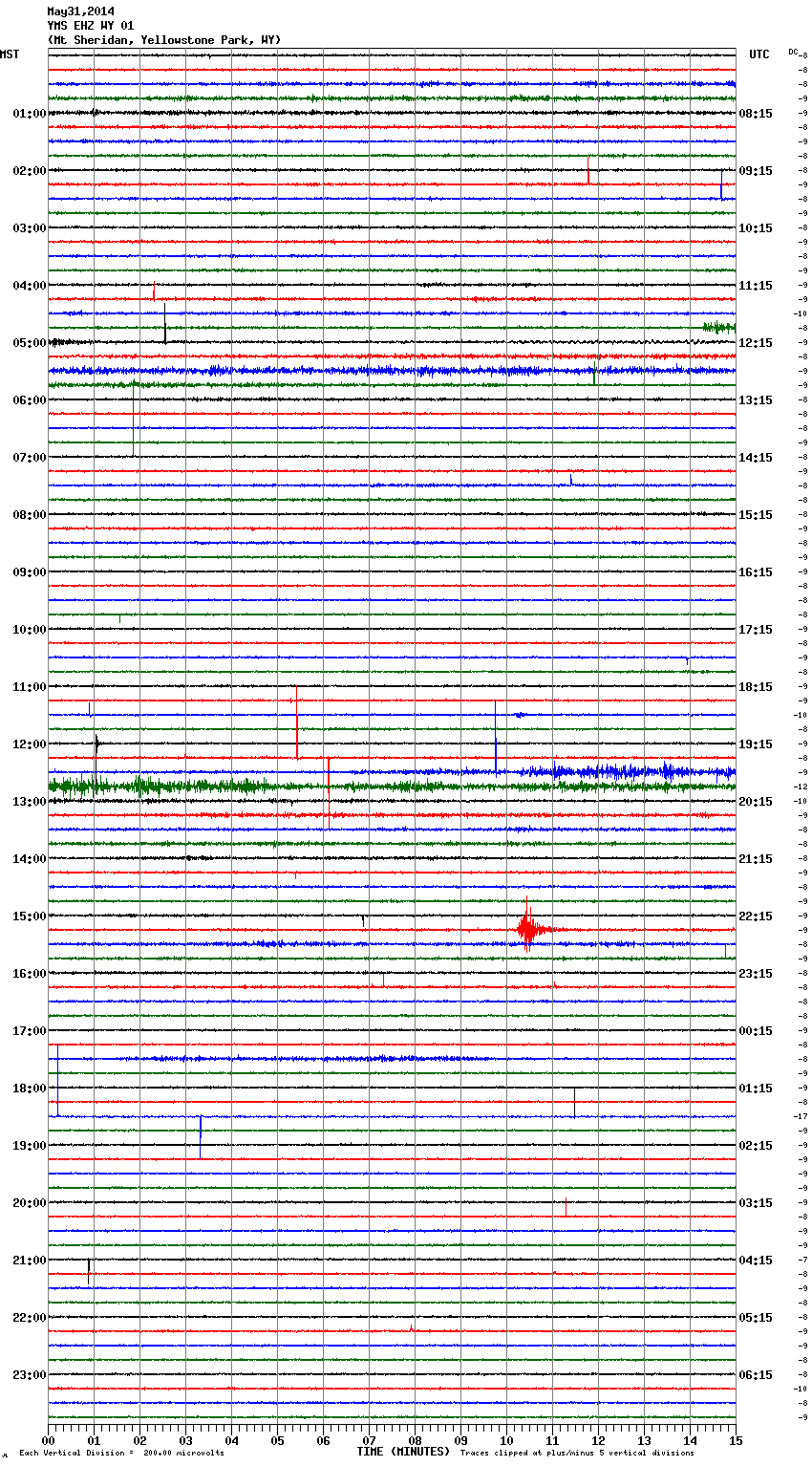Click the 22:15 UTC time label

[756, 916]
